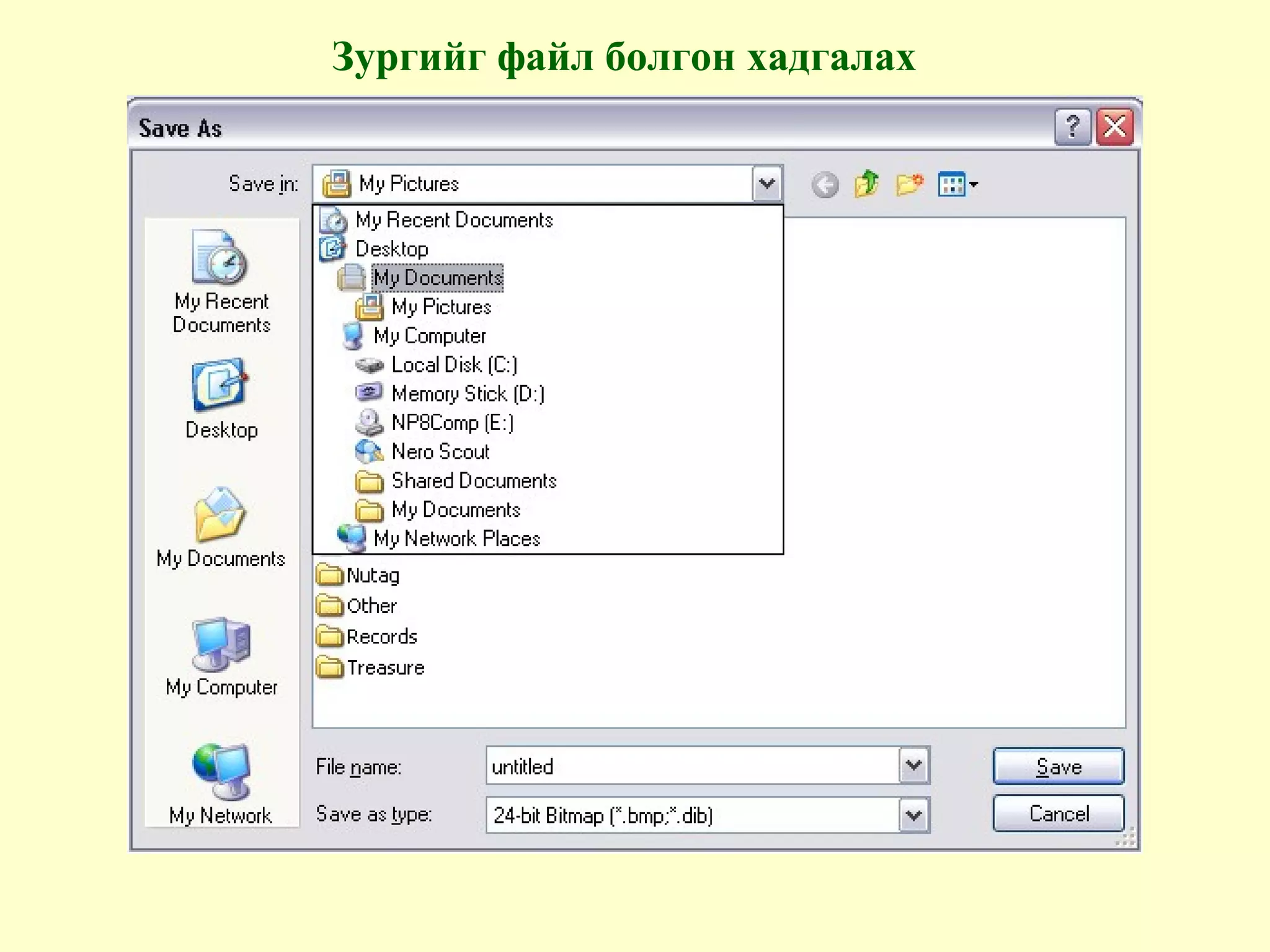1270x952 pixels.
Task: Select NP8Comp (E:) drive in dropdown
Action: click(548, 423)
